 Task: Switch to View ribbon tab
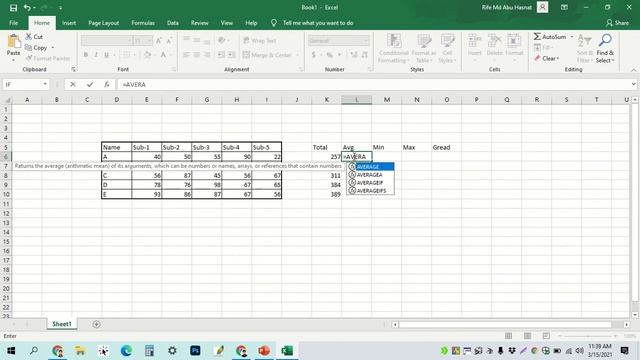[x=227, y=23]
